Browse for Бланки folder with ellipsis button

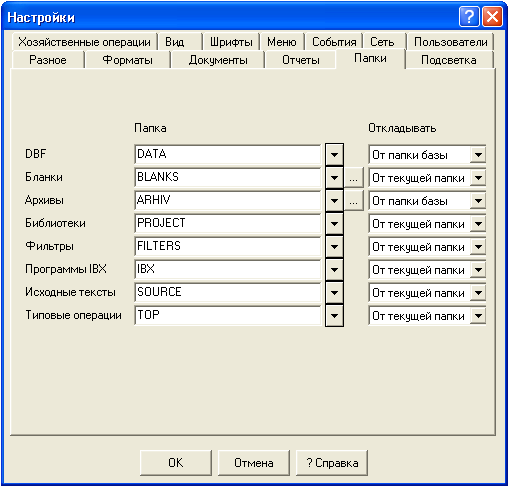click(x=353, y=178)
